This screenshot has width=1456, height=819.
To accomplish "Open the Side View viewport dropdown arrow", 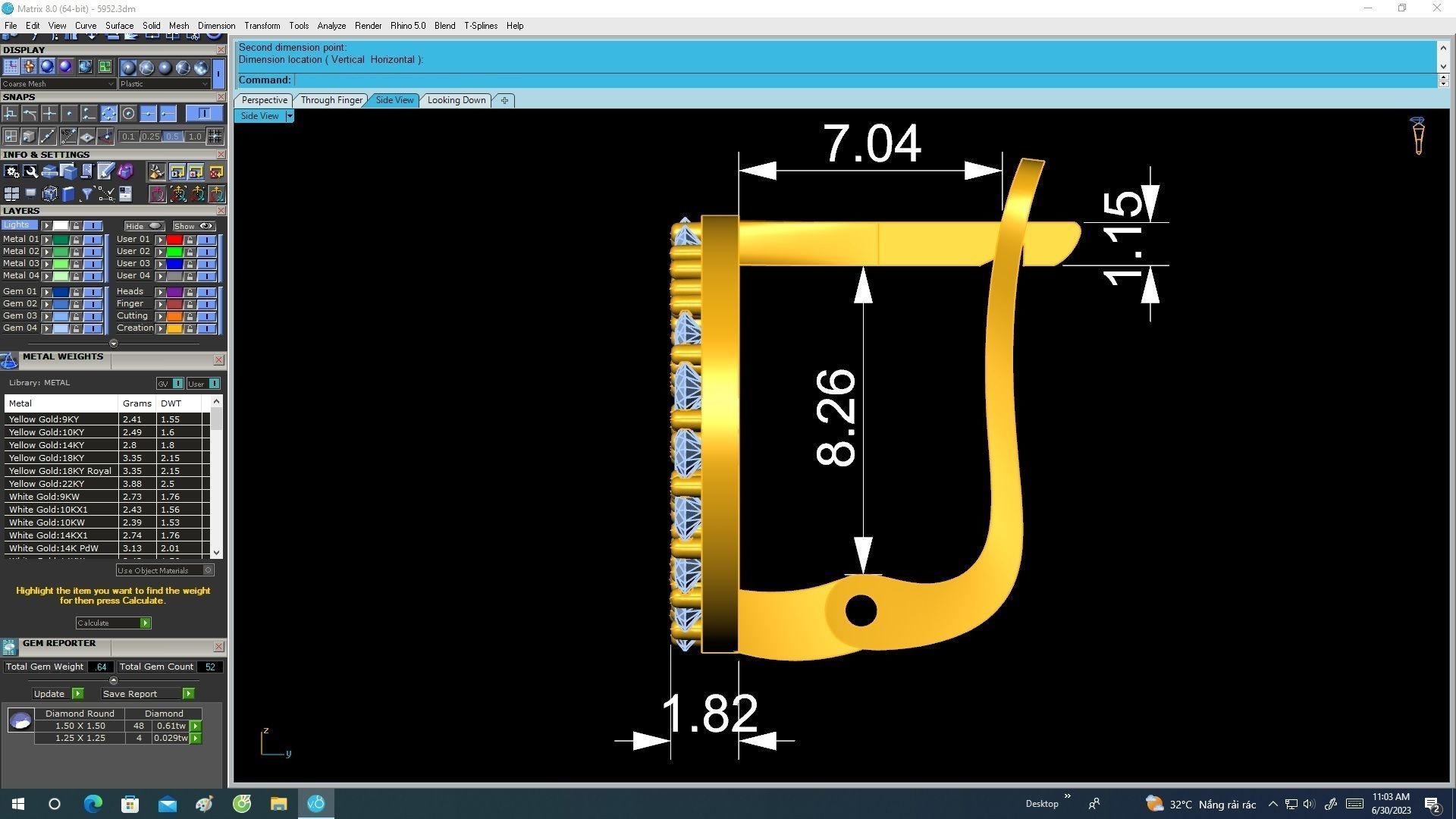I will tap(290, 116).
